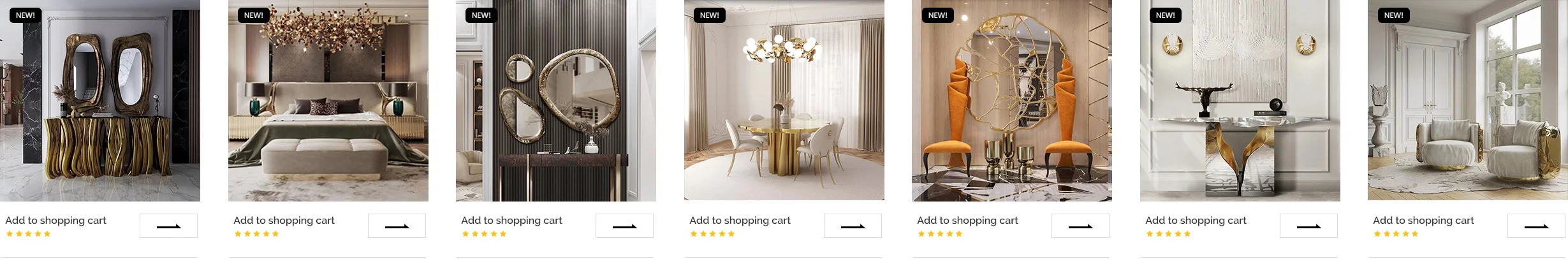Open the twin mirrors gold console image

100,101
